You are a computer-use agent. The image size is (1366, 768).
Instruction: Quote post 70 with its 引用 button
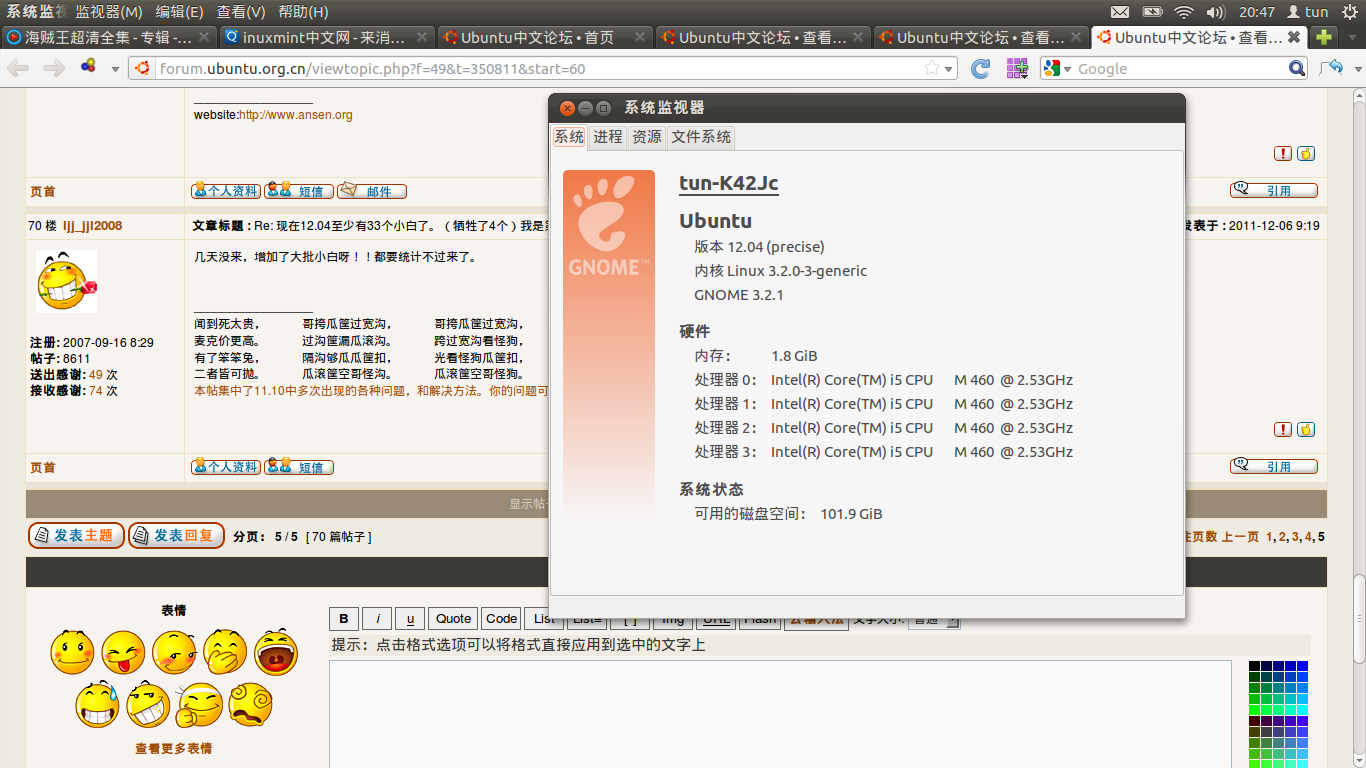[x=1273, y=466]
